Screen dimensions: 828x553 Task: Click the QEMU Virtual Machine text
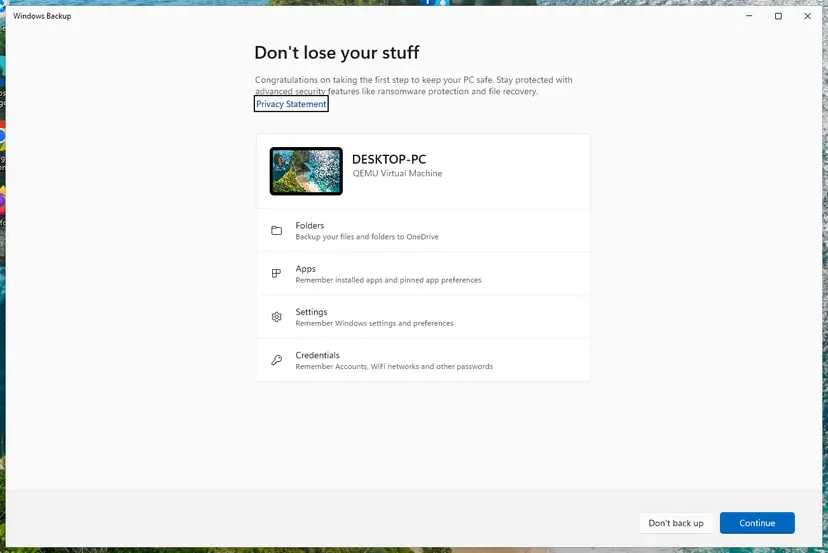pos(397,173)
